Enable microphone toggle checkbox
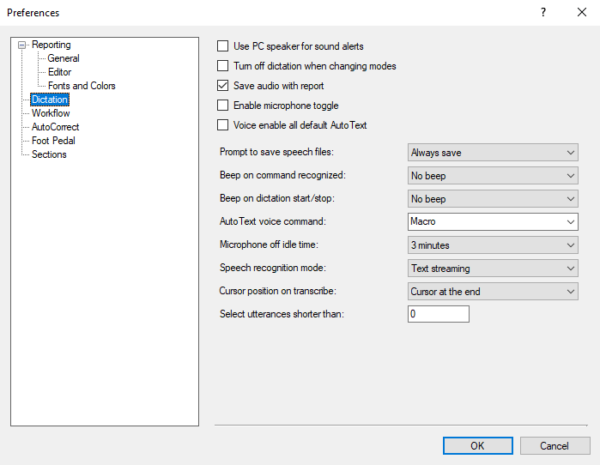 click(224, 105)
